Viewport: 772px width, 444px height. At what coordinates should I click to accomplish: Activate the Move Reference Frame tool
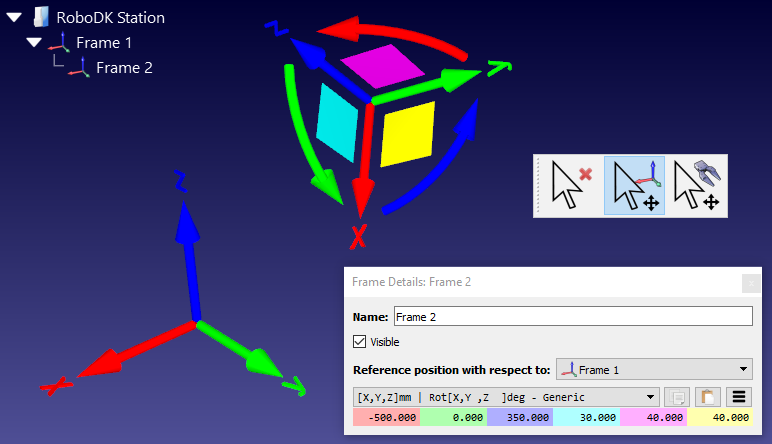634,186
